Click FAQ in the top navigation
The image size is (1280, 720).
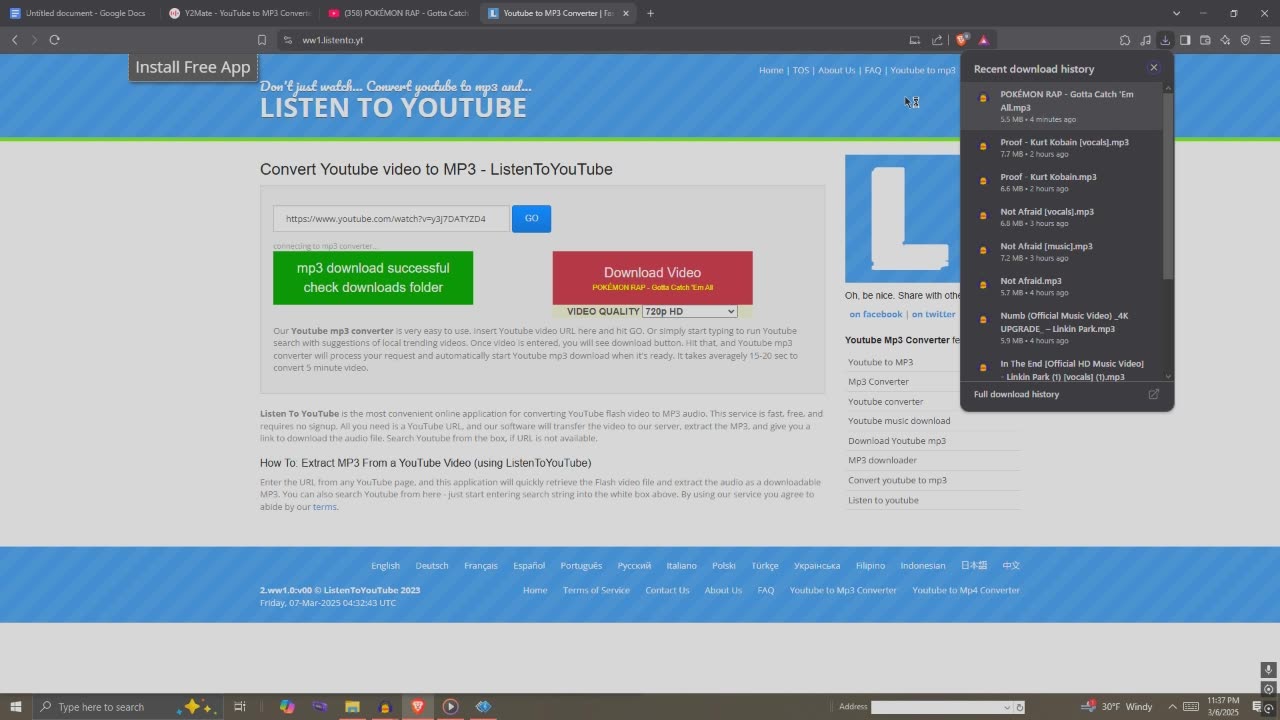coord(873,70)
